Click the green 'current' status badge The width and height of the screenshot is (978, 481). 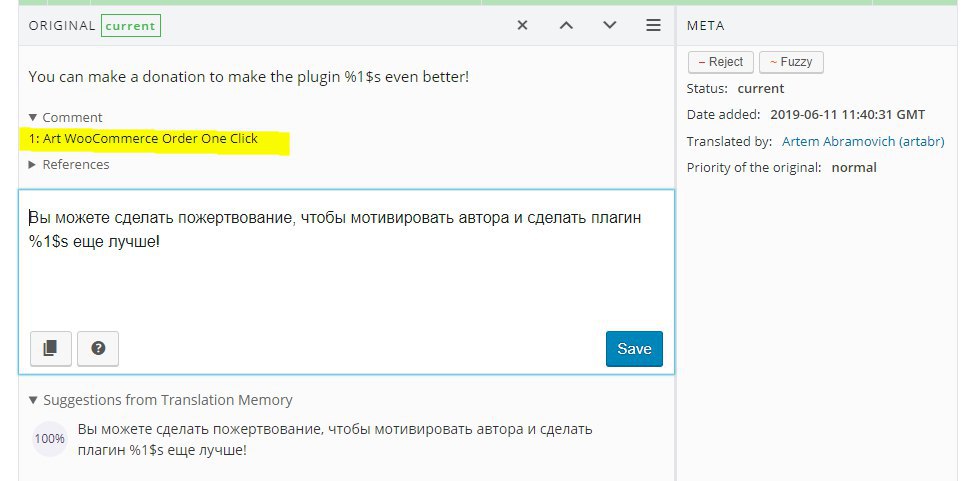(131, 26)
